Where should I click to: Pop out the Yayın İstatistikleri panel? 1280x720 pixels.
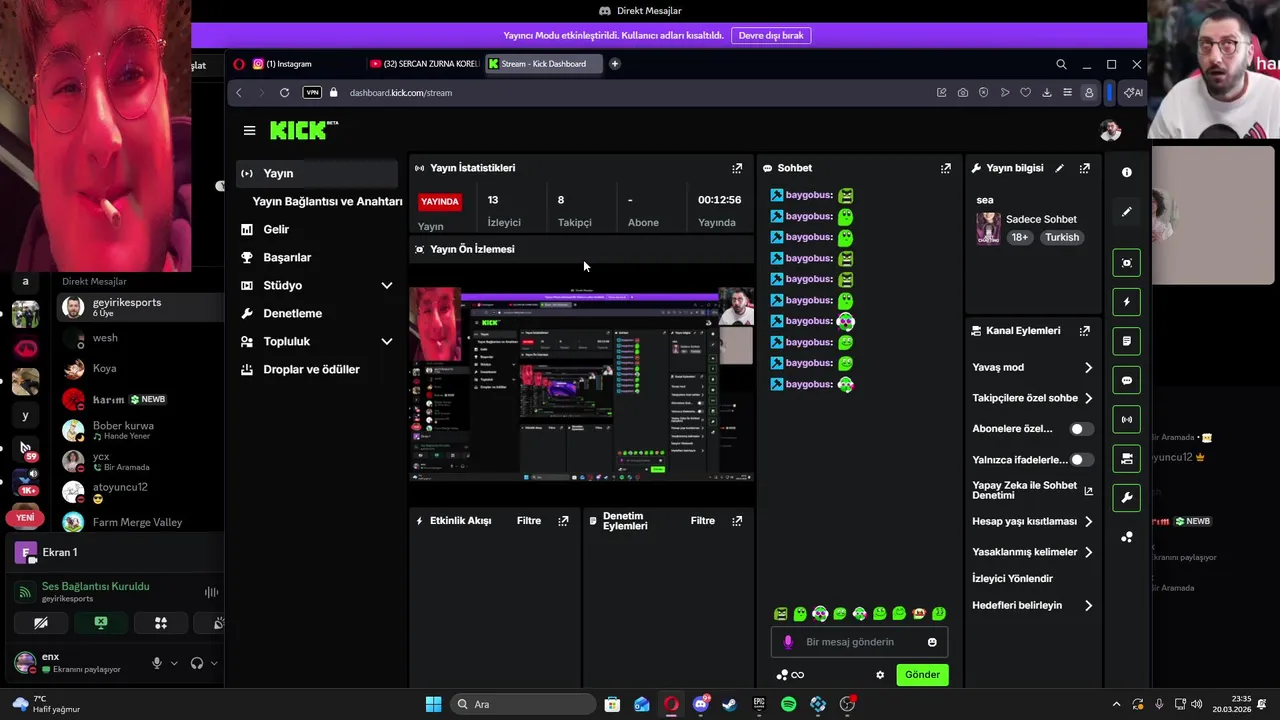737,168
